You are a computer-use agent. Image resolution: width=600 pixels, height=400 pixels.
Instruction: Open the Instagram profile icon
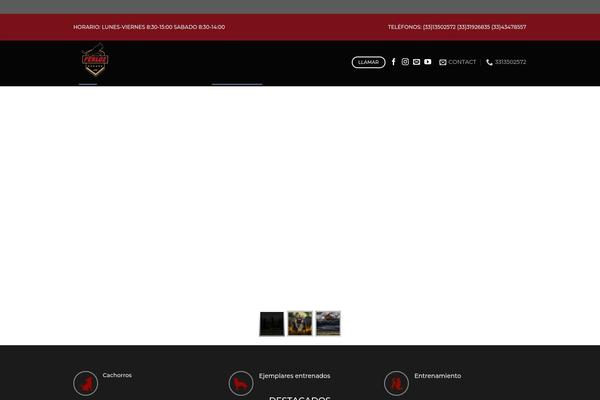(x=405, y=62)
